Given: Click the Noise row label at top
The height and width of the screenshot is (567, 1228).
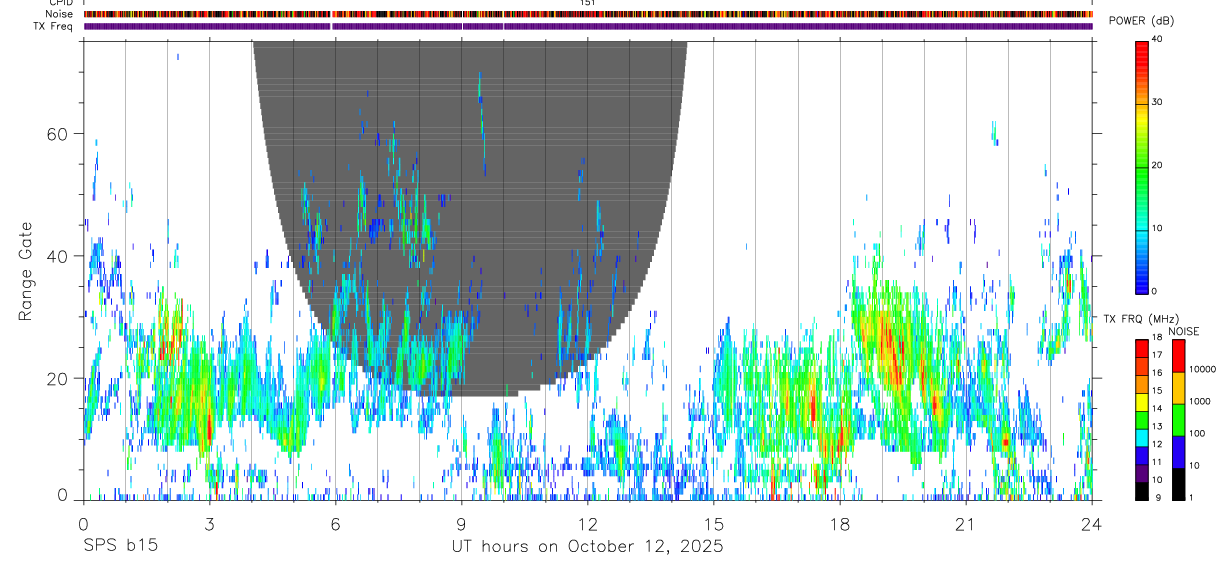Looking at the screenshot, I should tap(60, 14).
